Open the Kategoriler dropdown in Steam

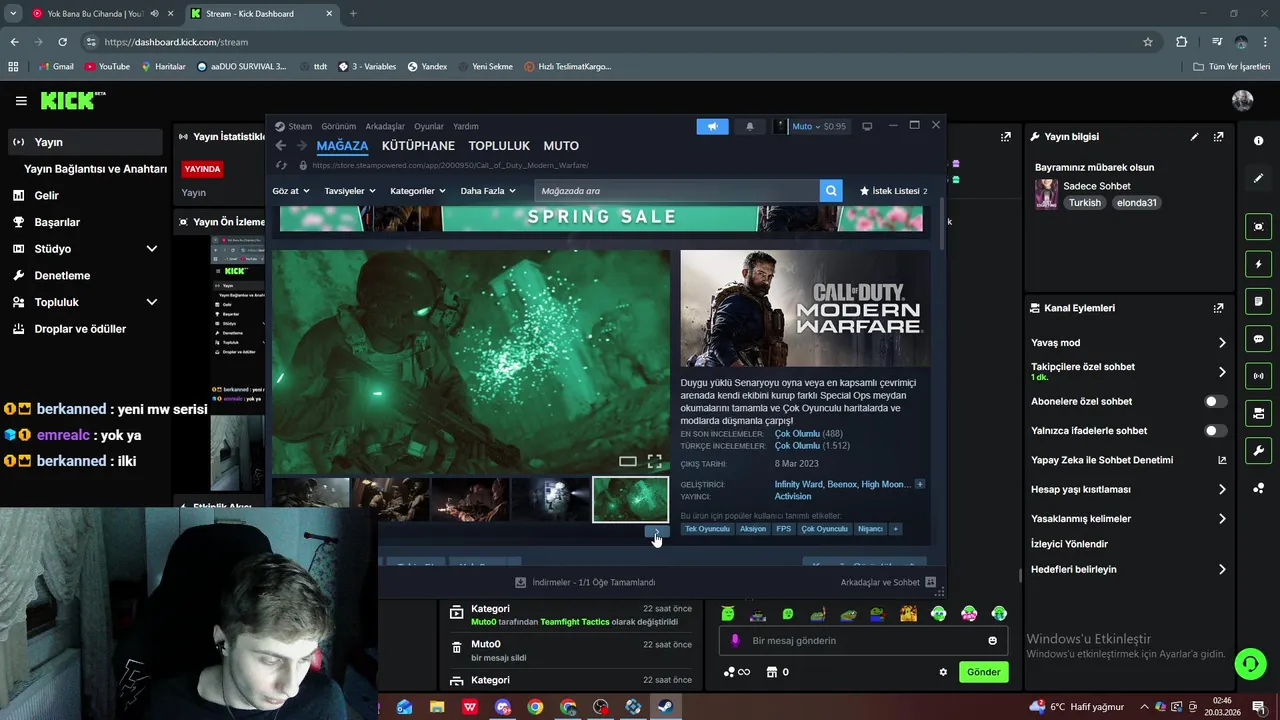417,191
